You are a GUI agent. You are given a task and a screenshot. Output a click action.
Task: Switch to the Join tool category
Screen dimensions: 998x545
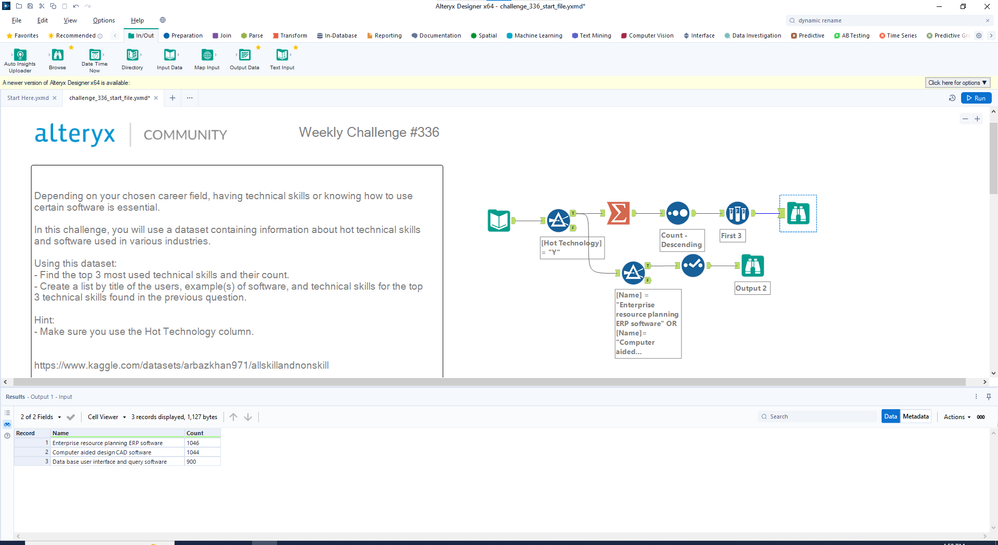pos(222,36)
